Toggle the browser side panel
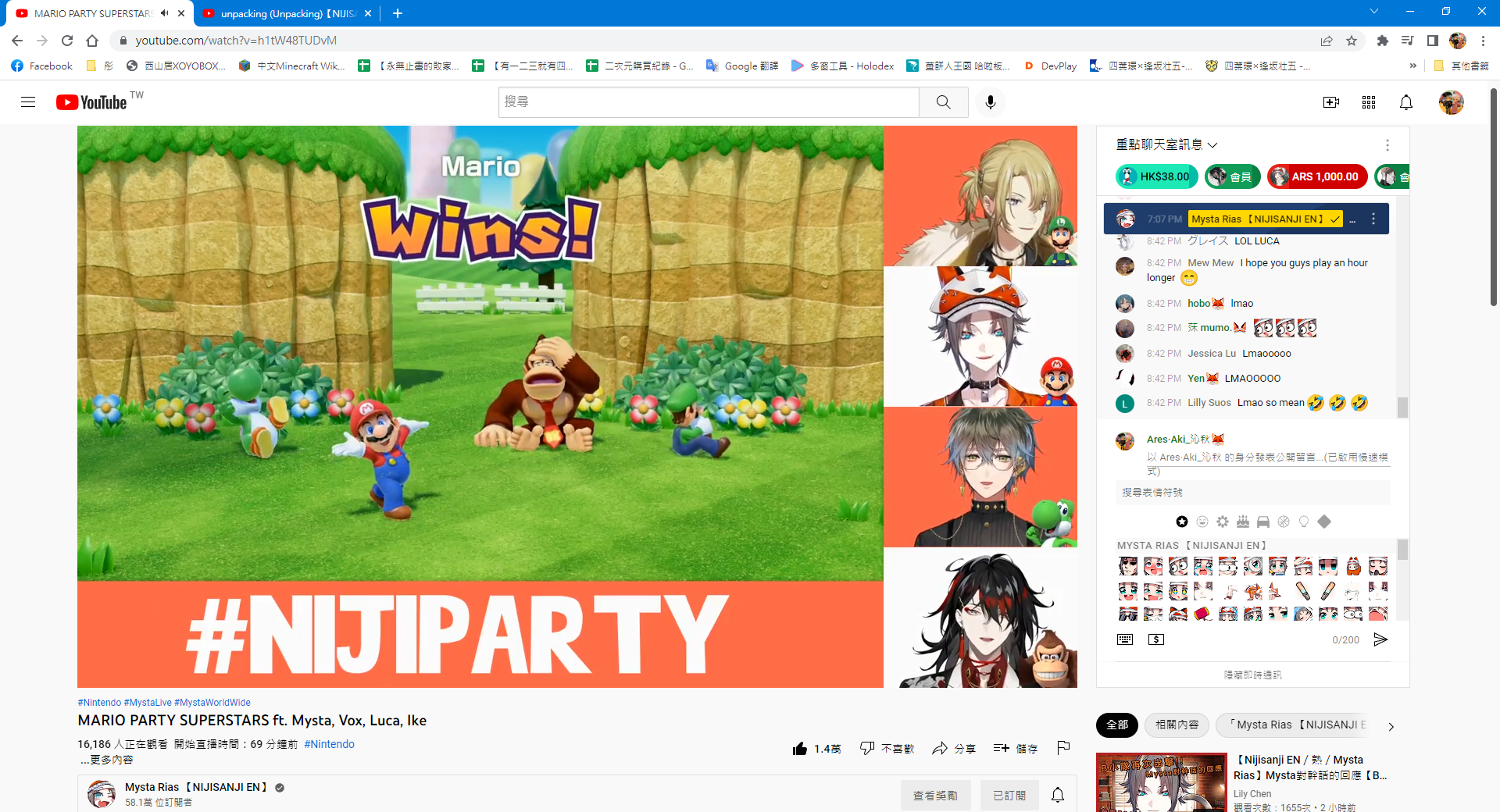 pos(1433,41)
